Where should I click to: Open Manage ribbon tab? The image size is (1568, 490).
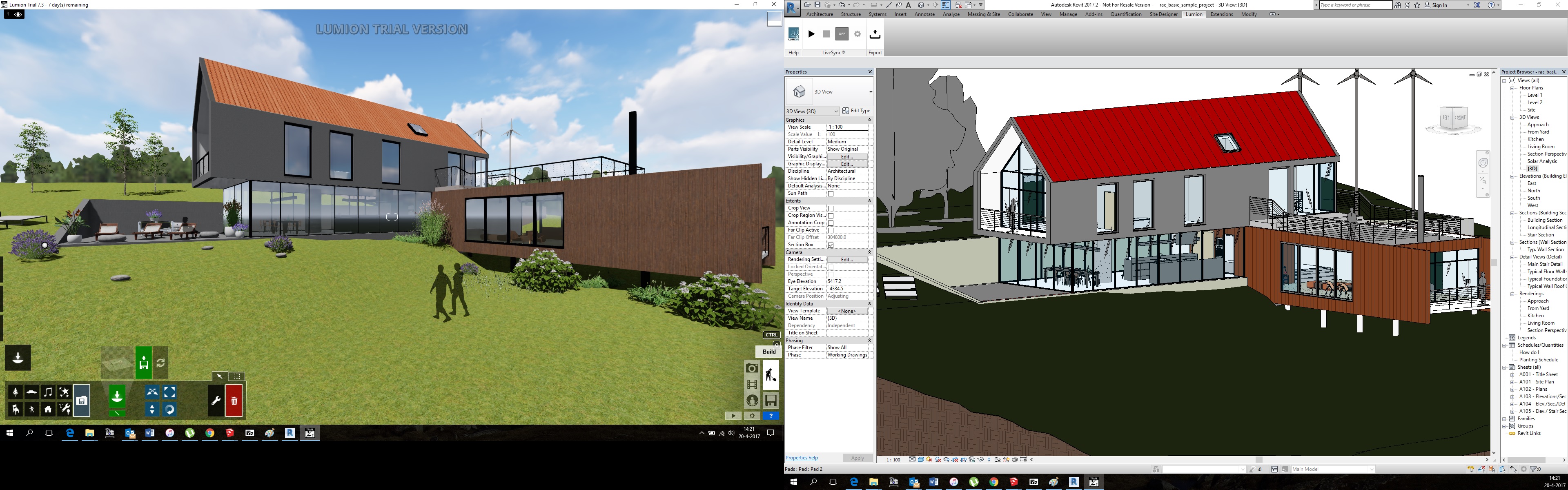pos(1068,14)
